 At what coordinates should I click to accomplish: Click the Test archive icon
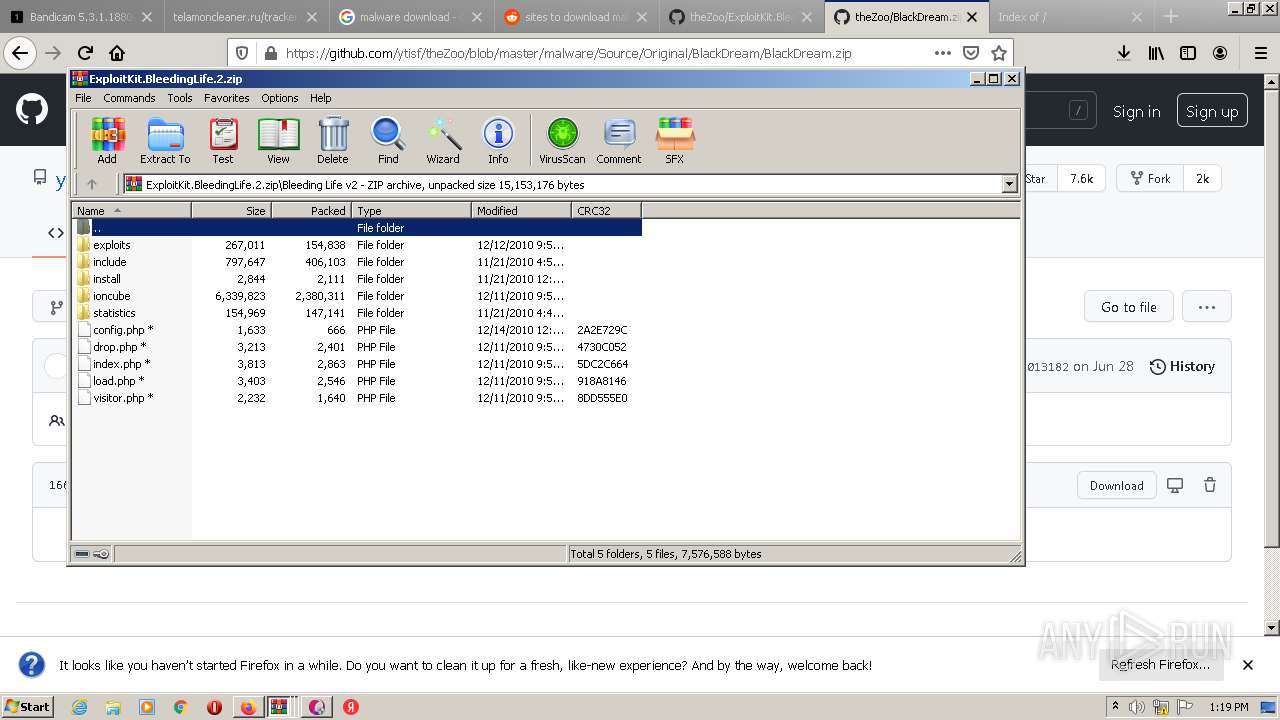223,140
